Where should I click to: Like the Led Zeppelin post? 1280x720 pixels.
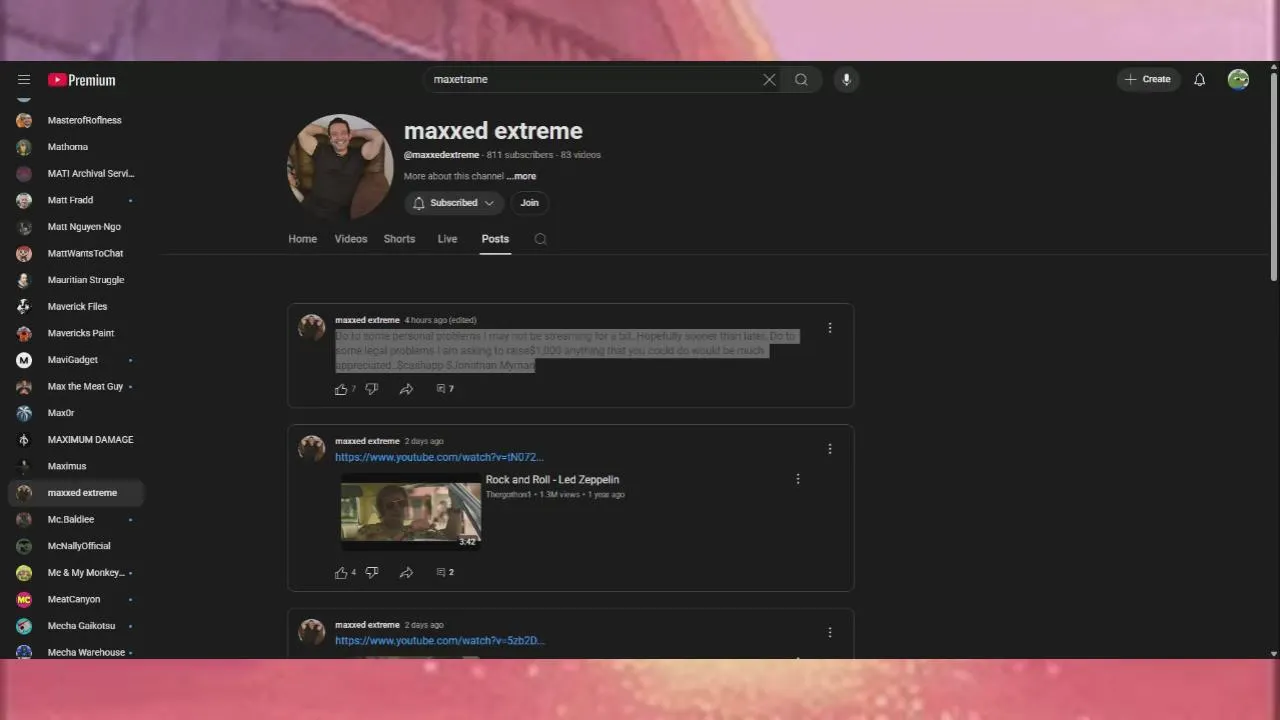pyautogui.click(x=341, y=573)
